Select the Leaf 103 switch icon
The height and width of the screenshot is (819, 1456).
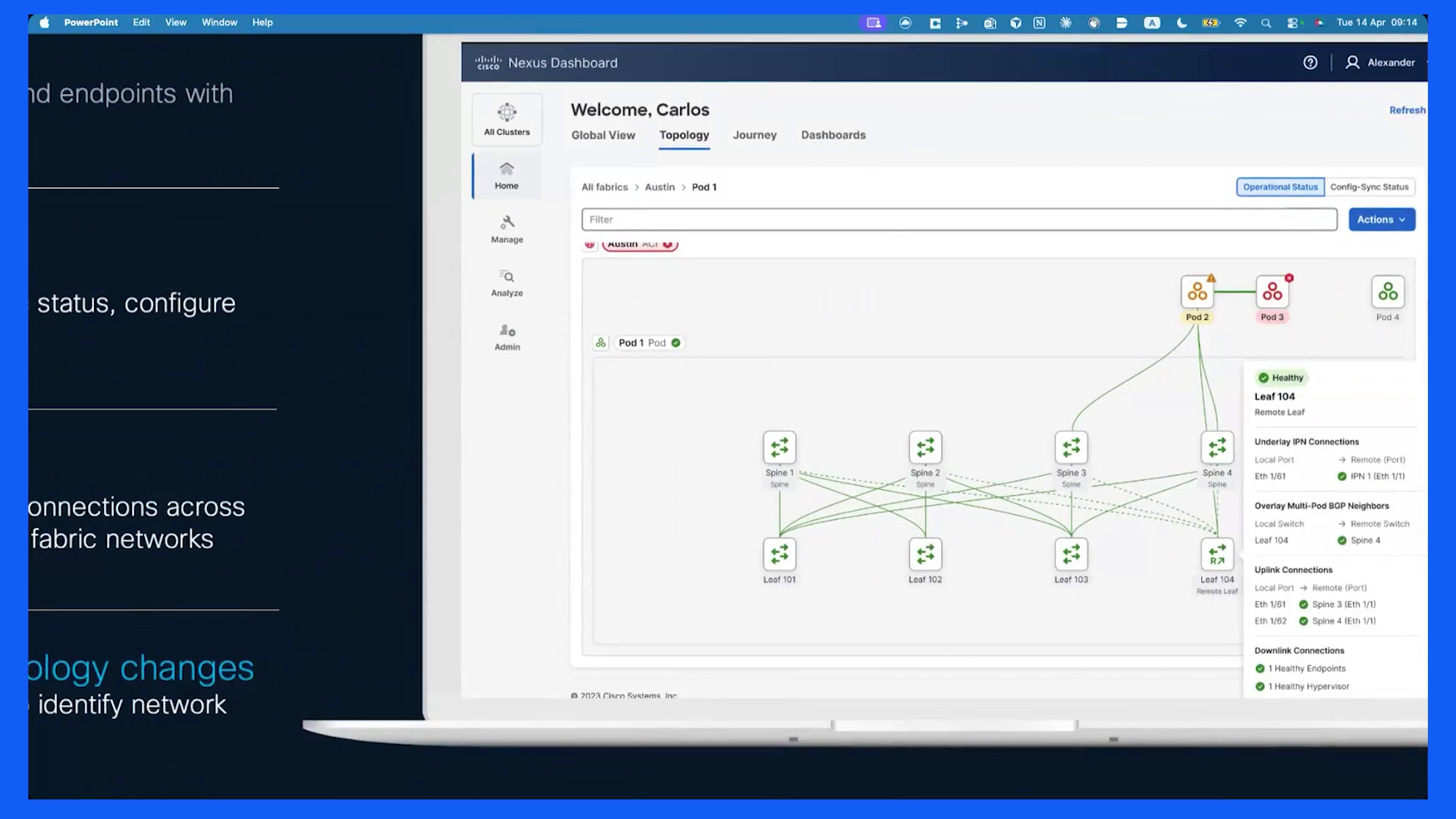(1071, 554)
